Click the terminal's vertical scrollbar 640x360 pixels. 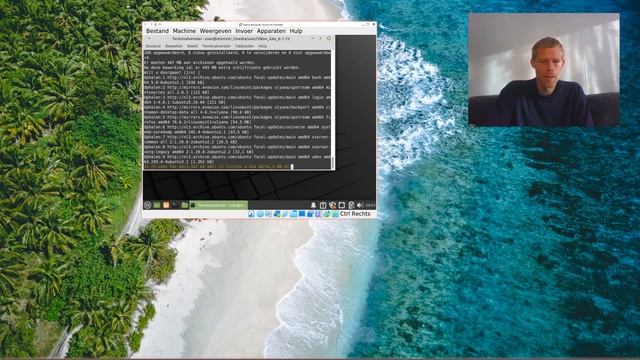(x=333, y=109)
